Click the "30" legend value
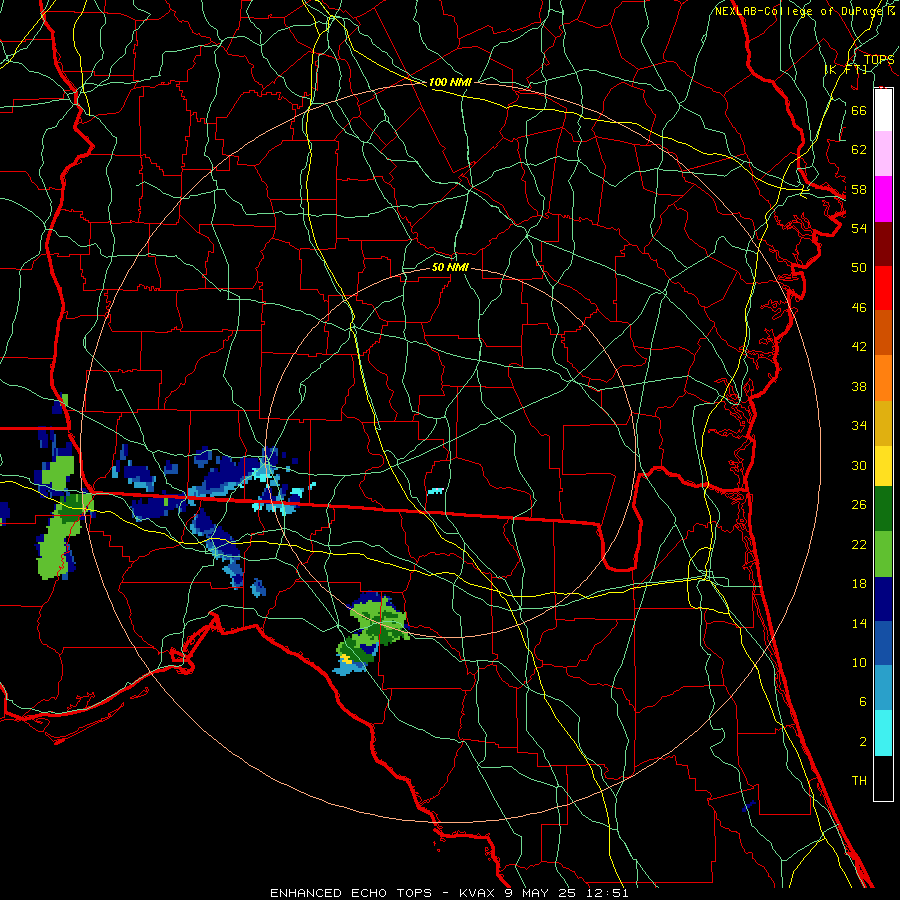 tap(859, 465)
